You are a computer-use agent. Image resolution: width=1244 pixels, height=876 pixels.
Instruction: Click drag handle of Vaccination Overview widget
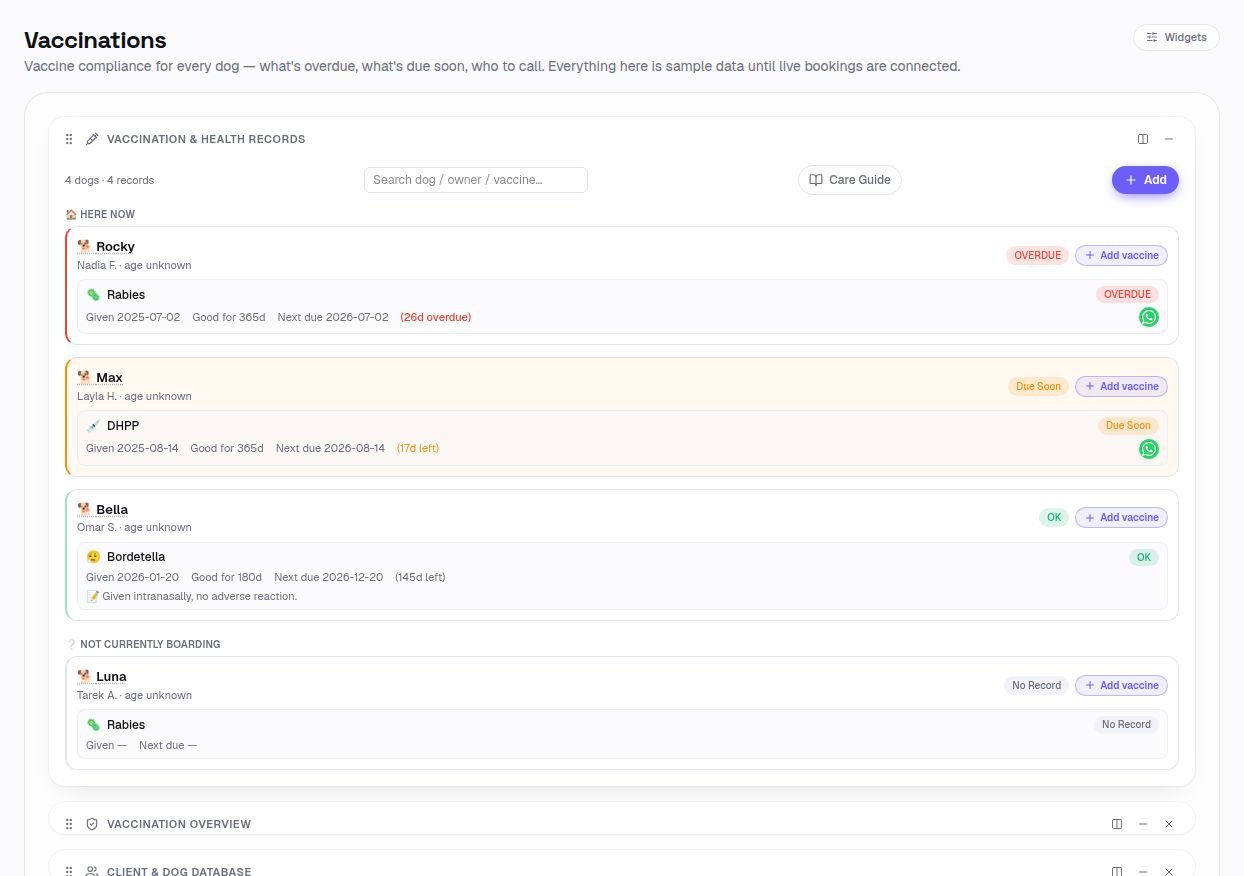[69, 824]
